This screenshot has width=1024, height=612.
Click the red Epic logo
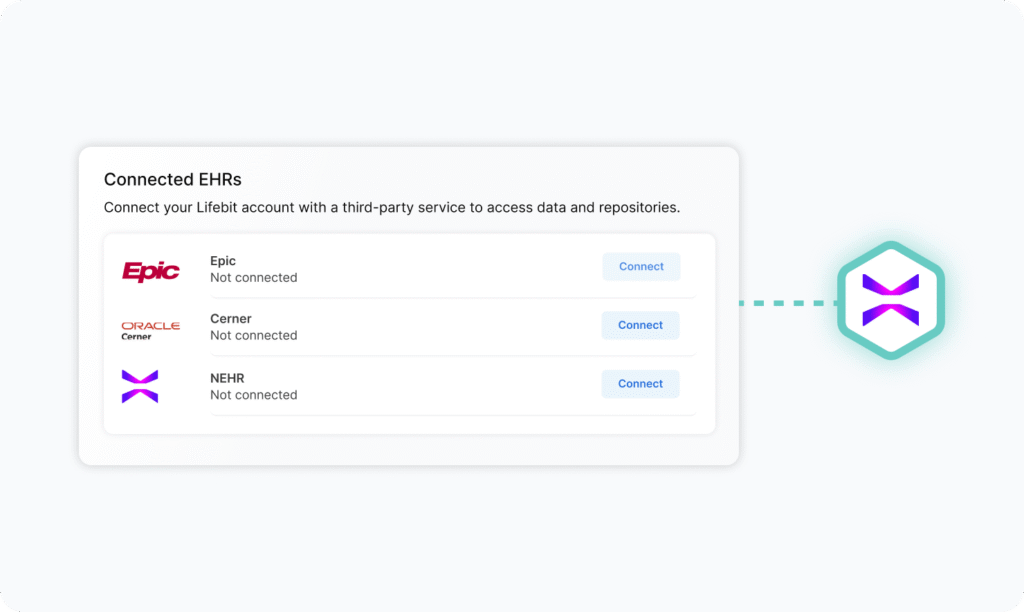(151, 271)
